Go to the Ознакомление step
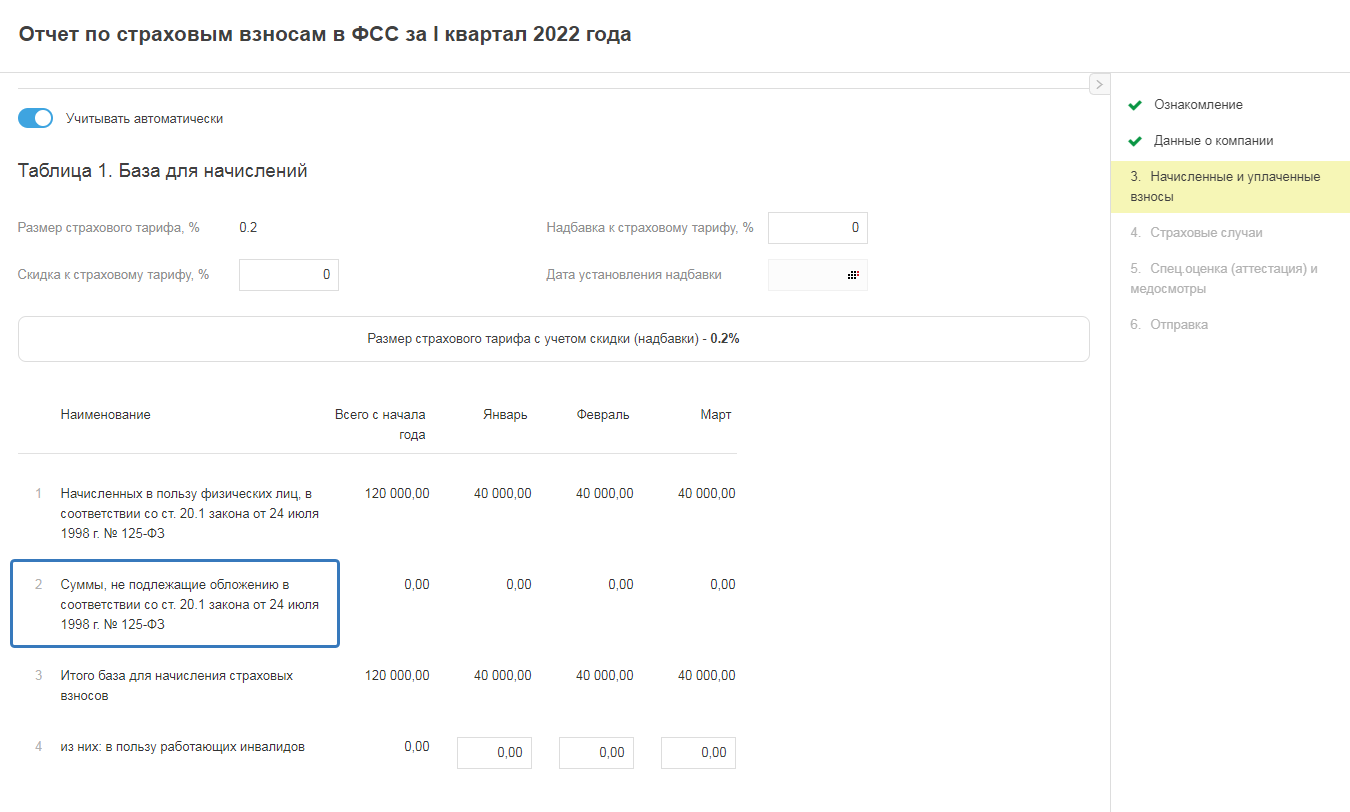Screen dimensions: 1350x812 click(x=1198, y=104)
